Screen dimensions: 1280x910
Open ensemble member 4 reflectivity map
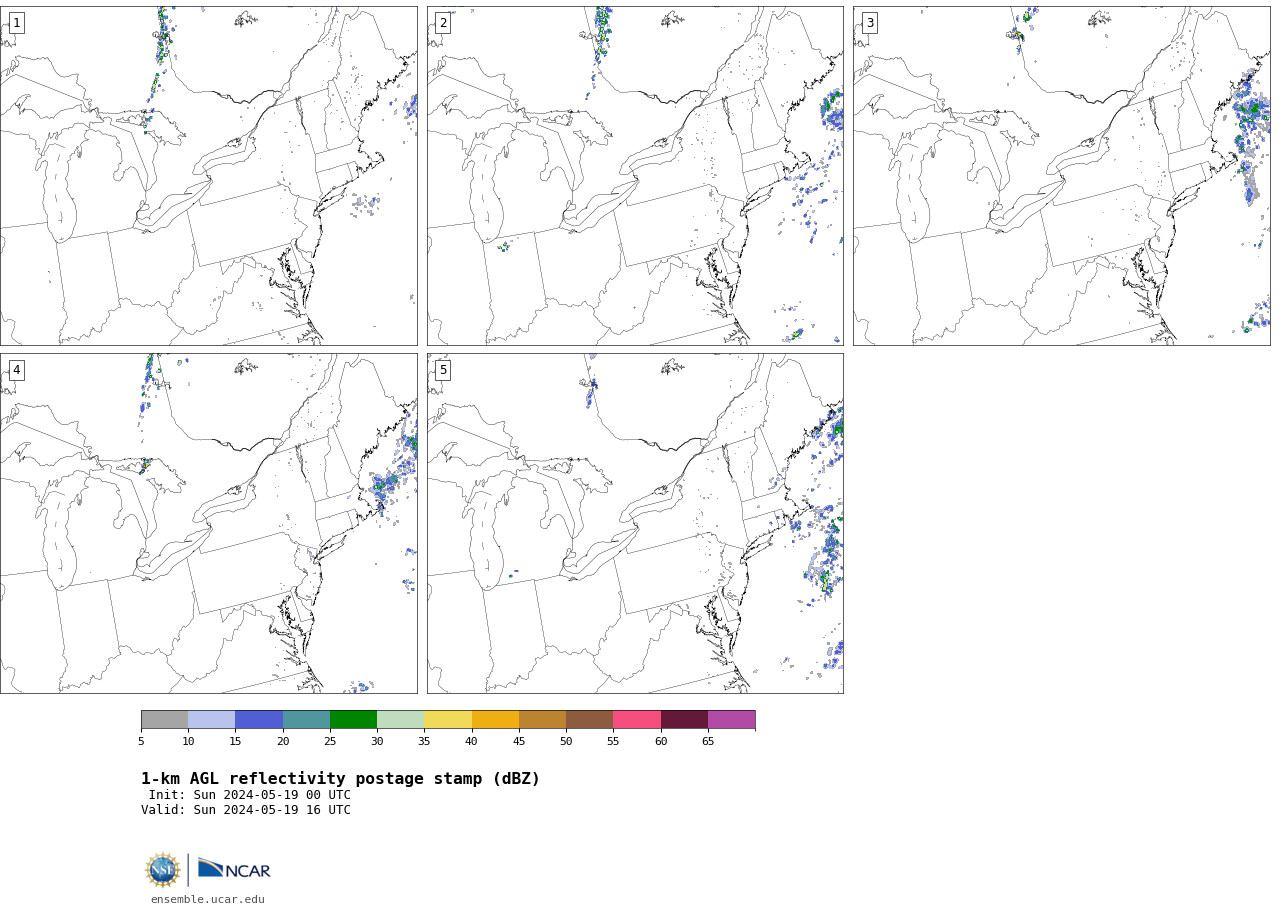point(208,523)
